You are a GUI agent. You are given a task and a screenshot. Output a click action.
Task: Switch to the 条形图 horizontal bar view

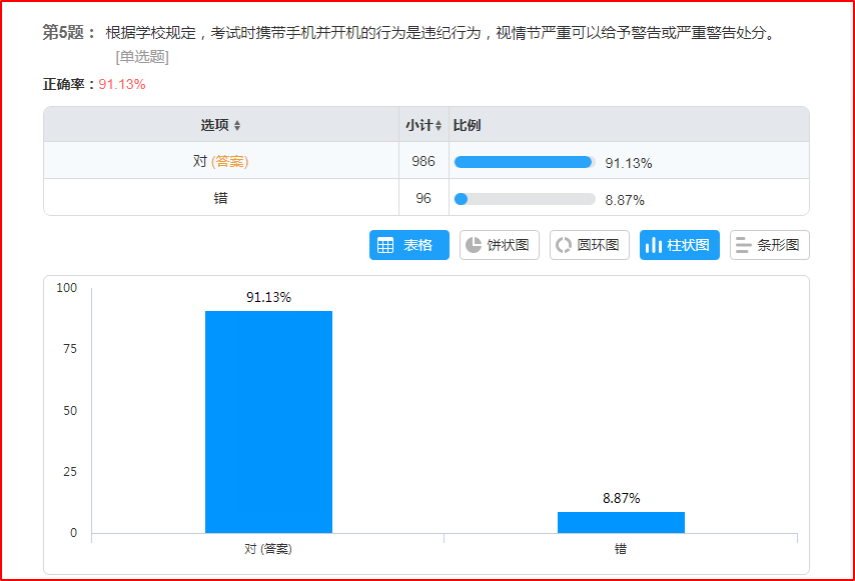(769, 245)
